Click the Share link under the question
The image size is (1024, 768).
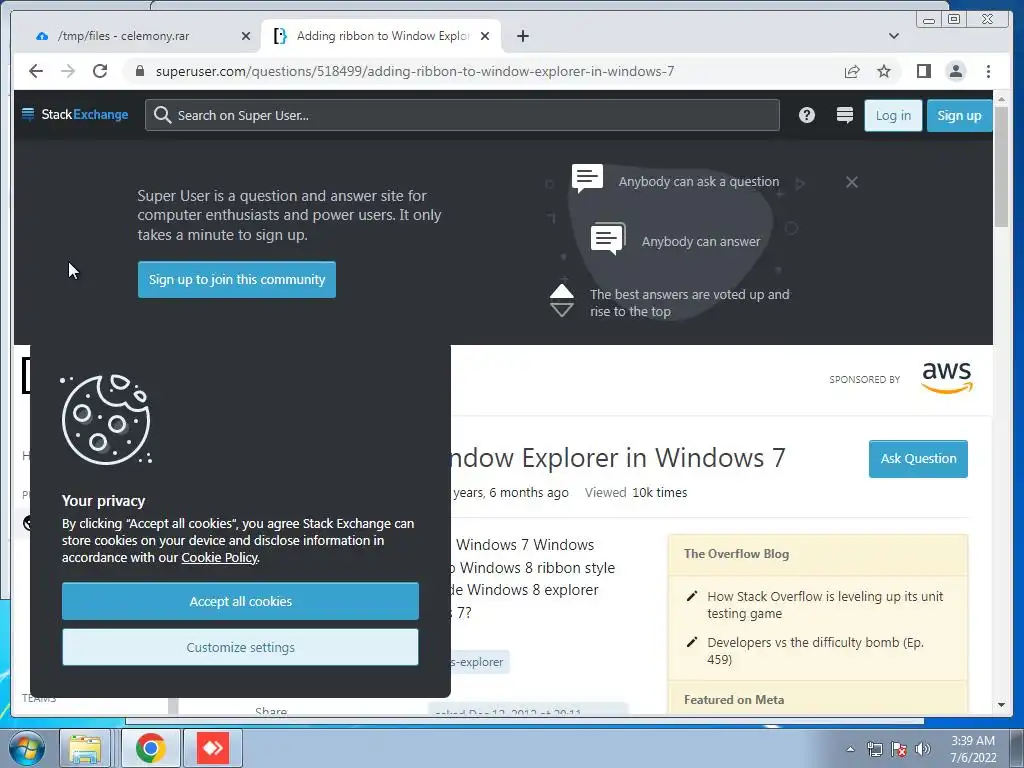pyautogui.click(x=270, y=711)
